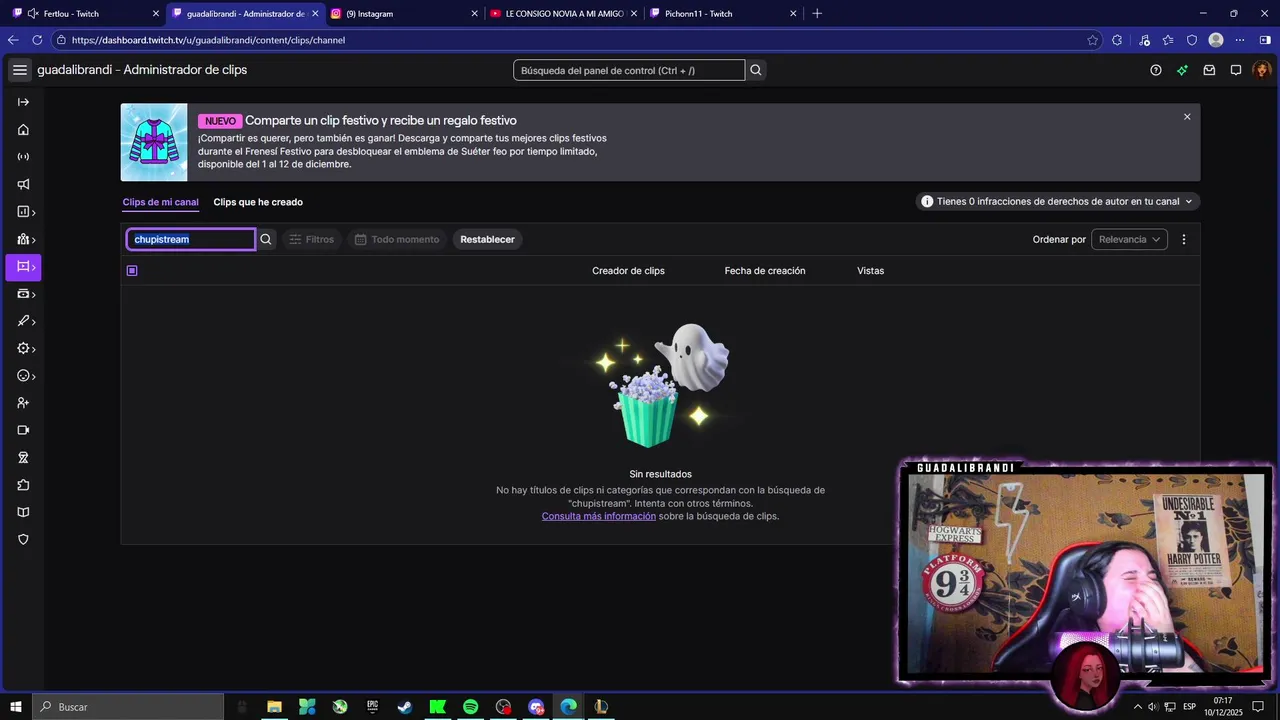This screenshot has width=1280, height=720.
Task: Expand the Community people sidebar section
Action: (x=26, y=239)
